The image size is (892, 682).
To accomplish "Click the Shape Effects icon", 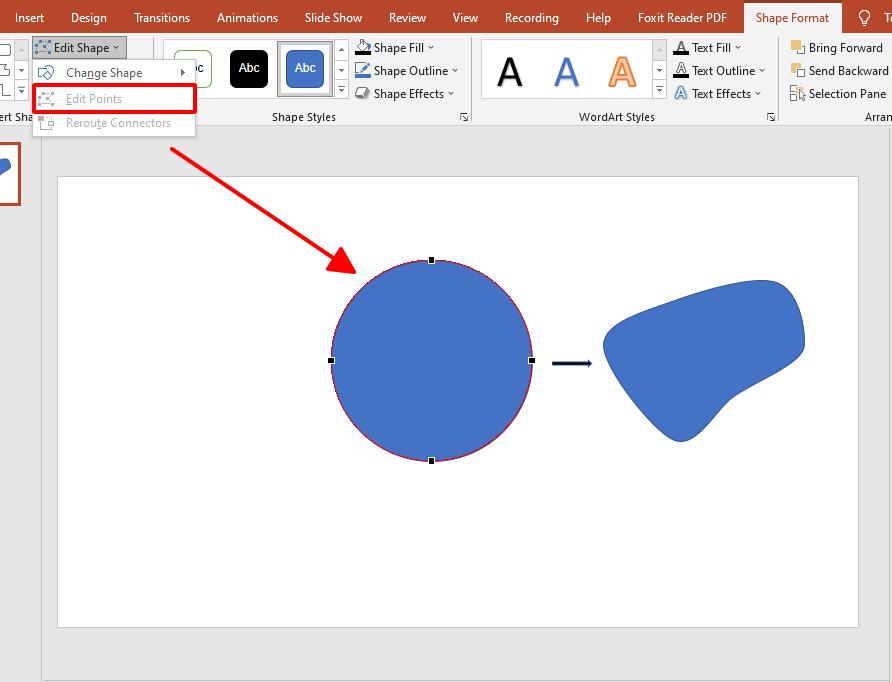I will pyautogui.click(x=363, y=93).
